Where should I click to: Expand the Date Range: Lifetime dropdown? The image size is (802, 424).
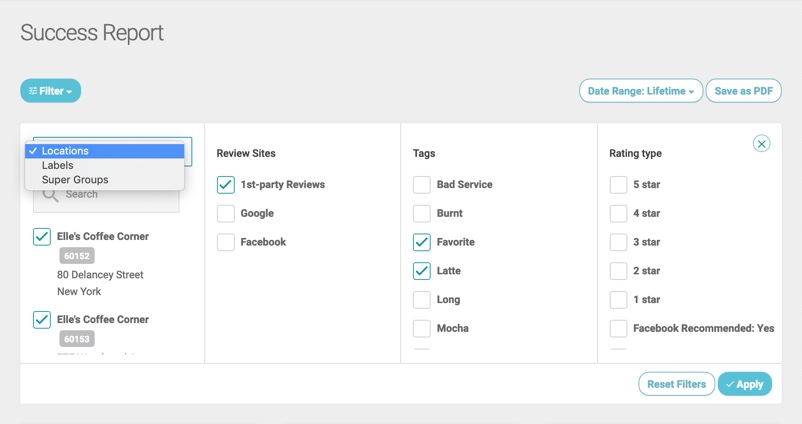(640, 91)
